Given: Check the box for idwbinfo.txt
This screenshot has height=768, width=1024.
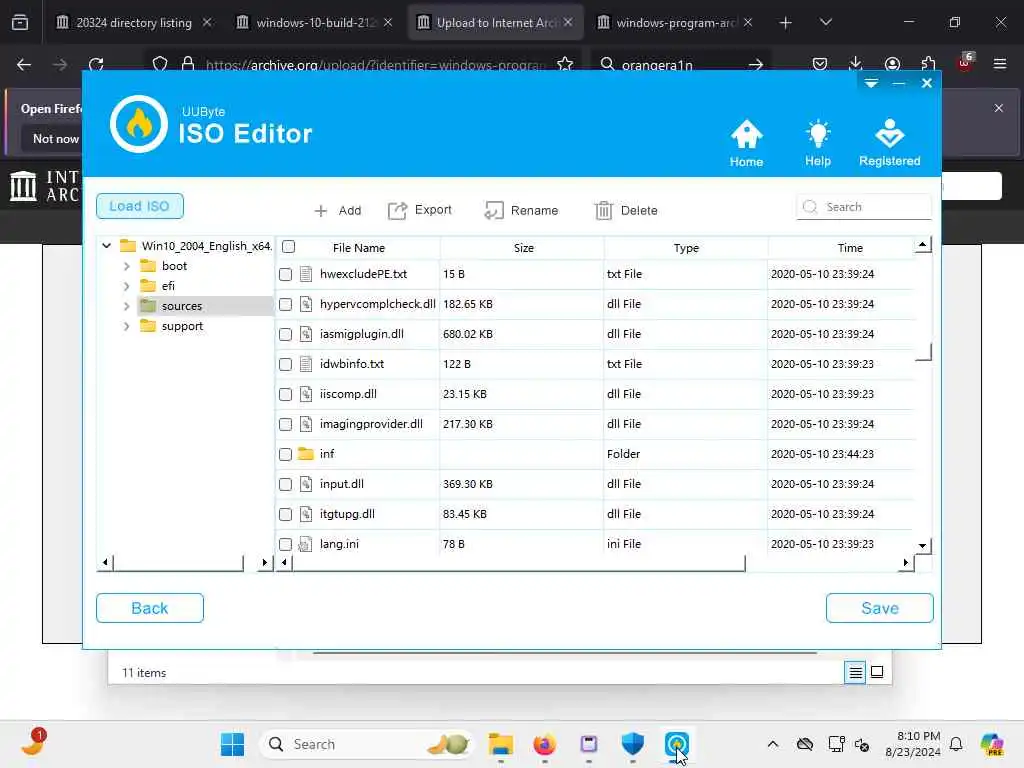Looking at the screenshot, I should (285, 364).
